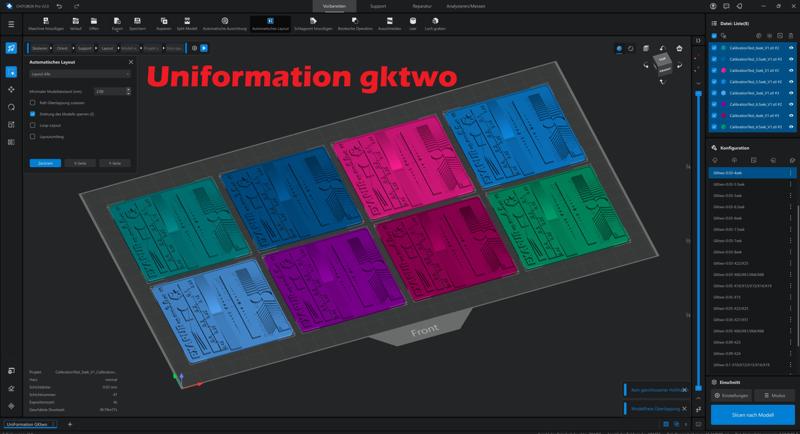Click the home view icon above view cube

click(x=679, y=48)
